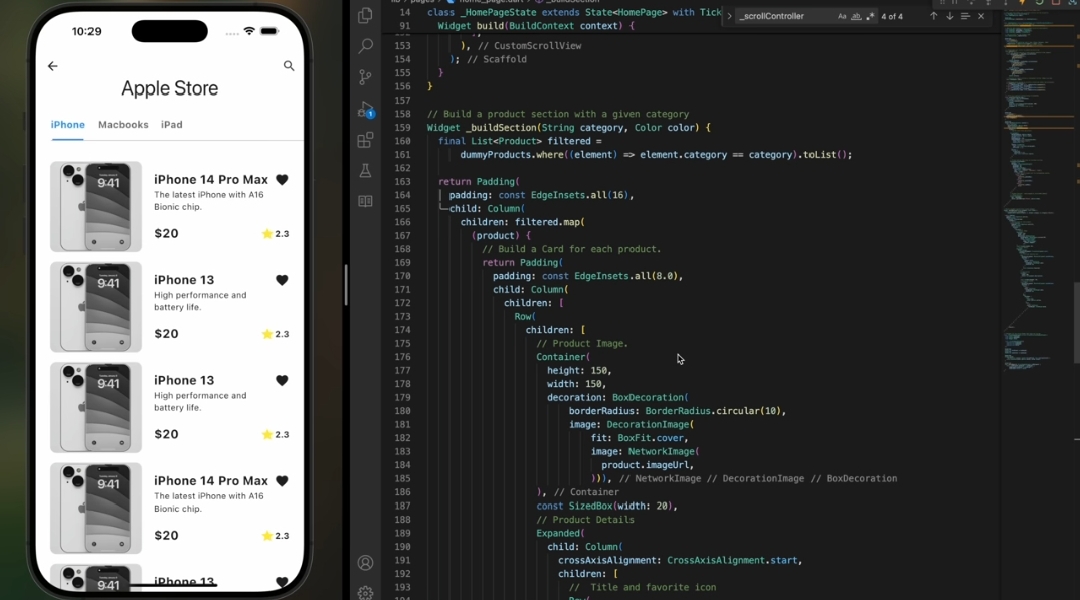Viewport: 1080px width, 600px height.
Task: Go to next match in find widget
Action: point(949,16)
